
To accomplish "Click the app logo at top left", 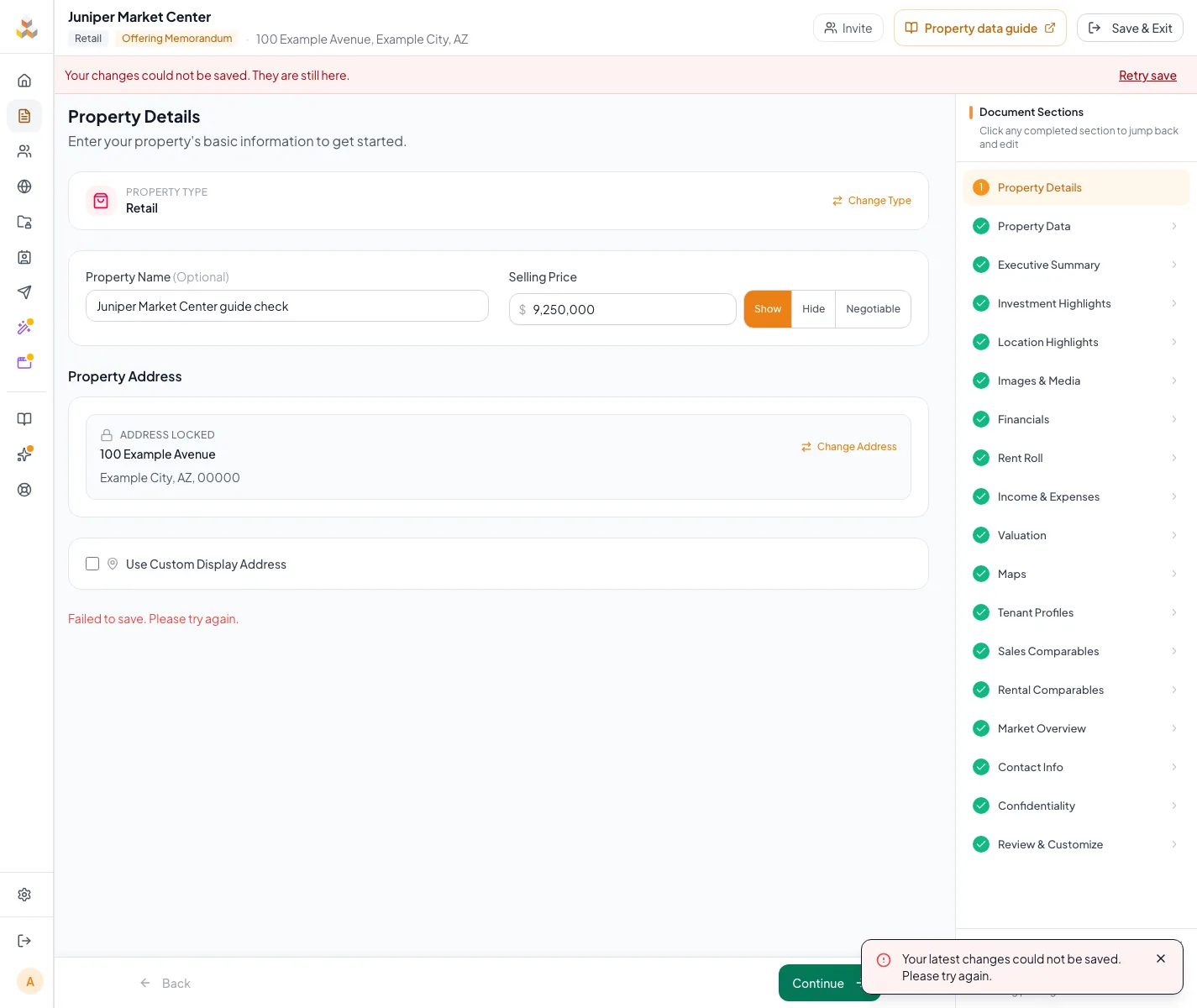I will tap(27, 28).
